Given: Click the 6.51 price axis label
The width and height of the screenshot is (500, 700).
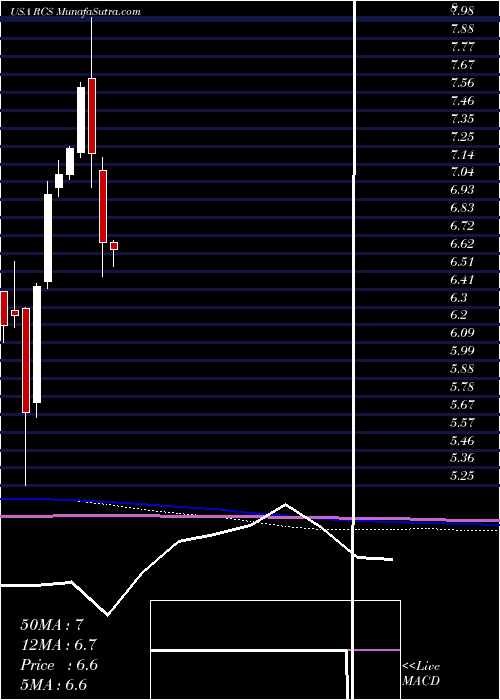Looking at the screenshot, I should (462, 262).
